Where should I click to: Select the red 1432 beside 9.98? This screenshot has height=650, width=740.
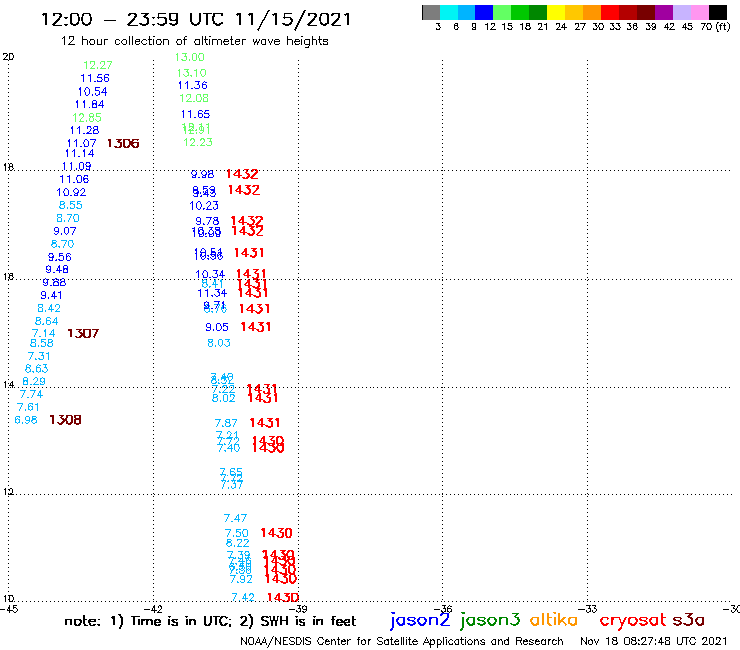[242, 174]
